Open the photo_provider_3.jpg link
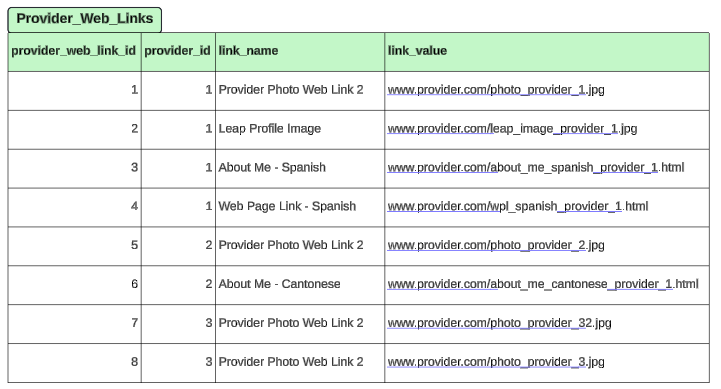The width and height of the screenshot is (721, 389). [x=496, y=362]
